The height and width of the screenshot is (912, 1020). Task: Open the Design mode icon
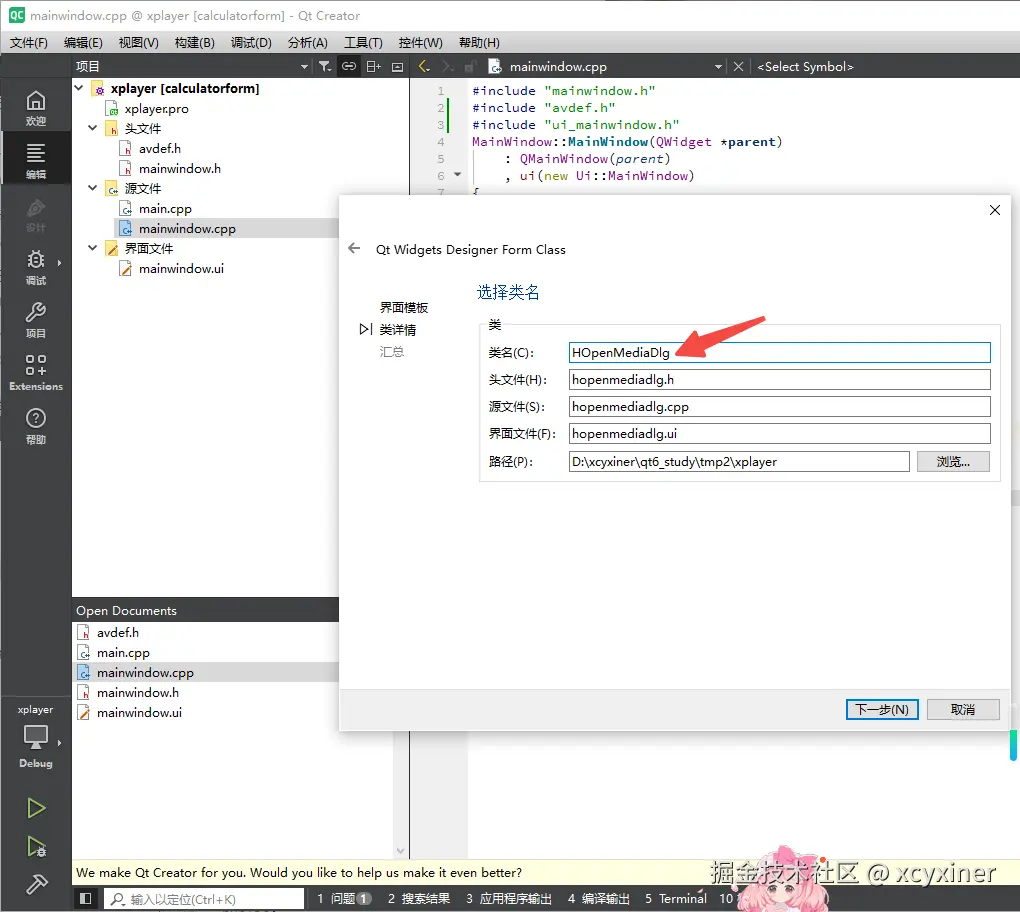[x=36, y=215]
